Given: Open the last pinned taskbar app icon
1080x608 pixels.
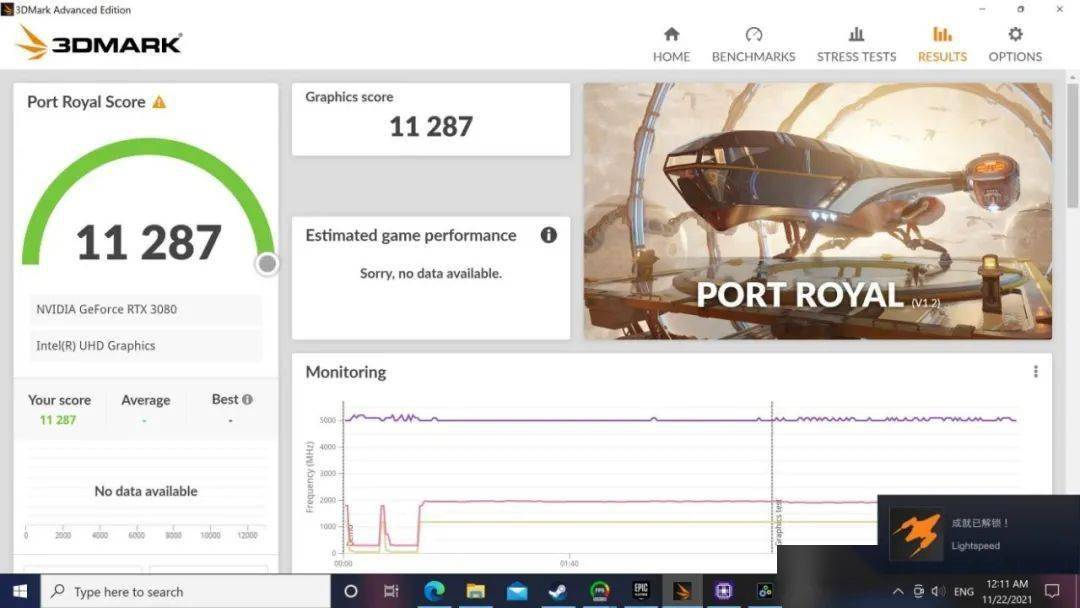Looking at the screenshot, I should [765, 591].
